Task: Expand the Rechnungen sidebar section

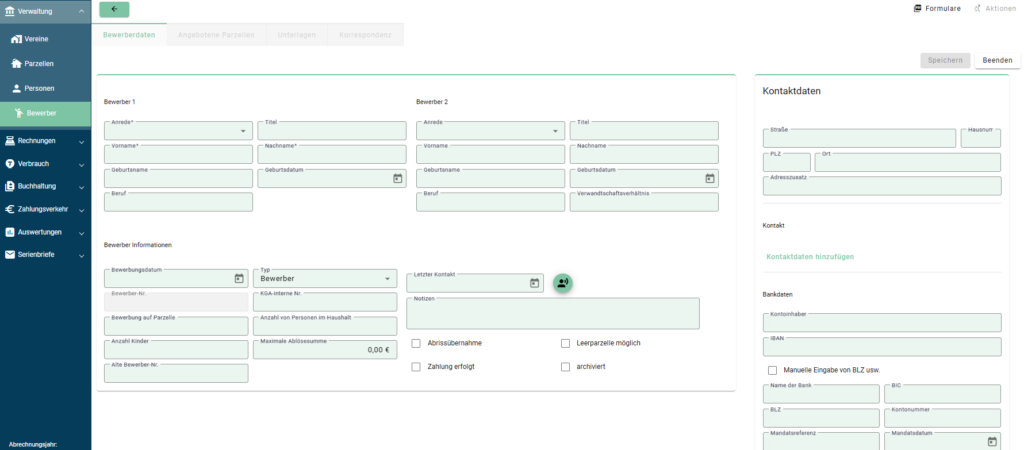Action: (45, 141)
